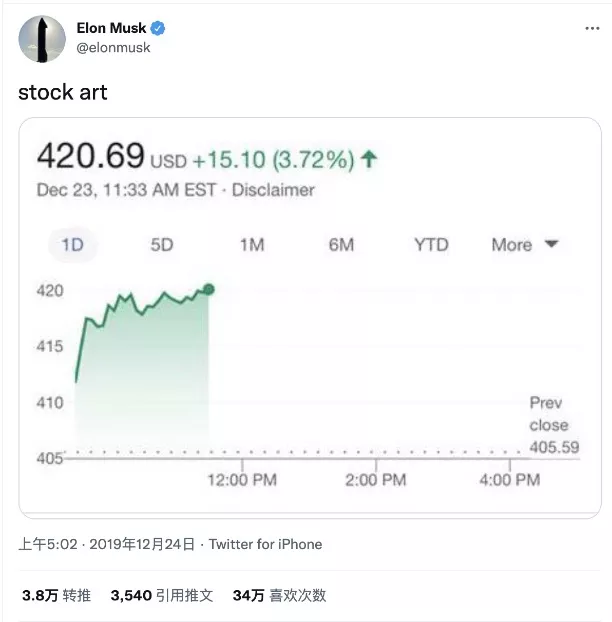View the 34万 likes list
612x622 pixels.
point(279,595)
